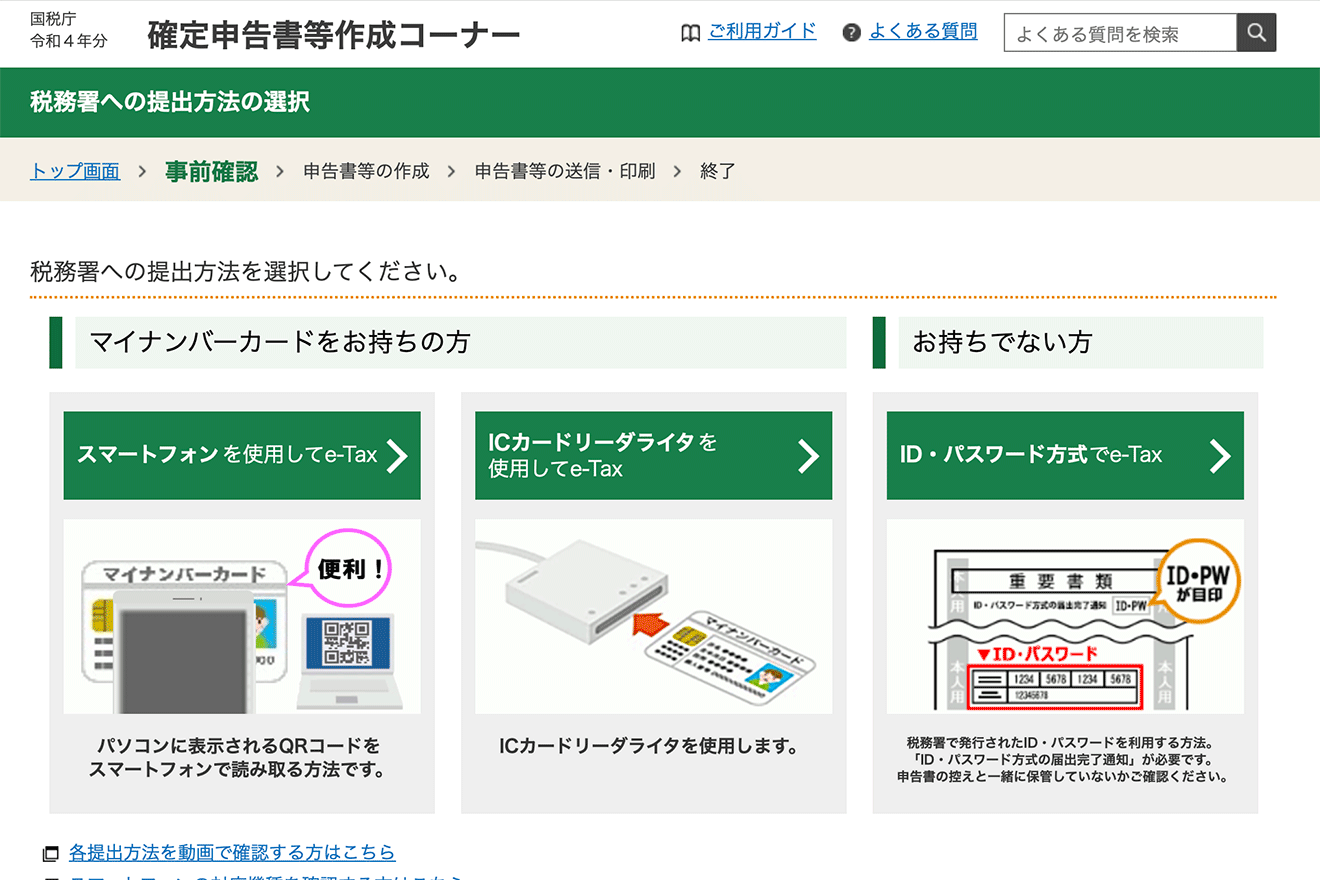The image size is (1320, 880).
Task: Click the magnifying glass search icon
Action: [1256, 31]
